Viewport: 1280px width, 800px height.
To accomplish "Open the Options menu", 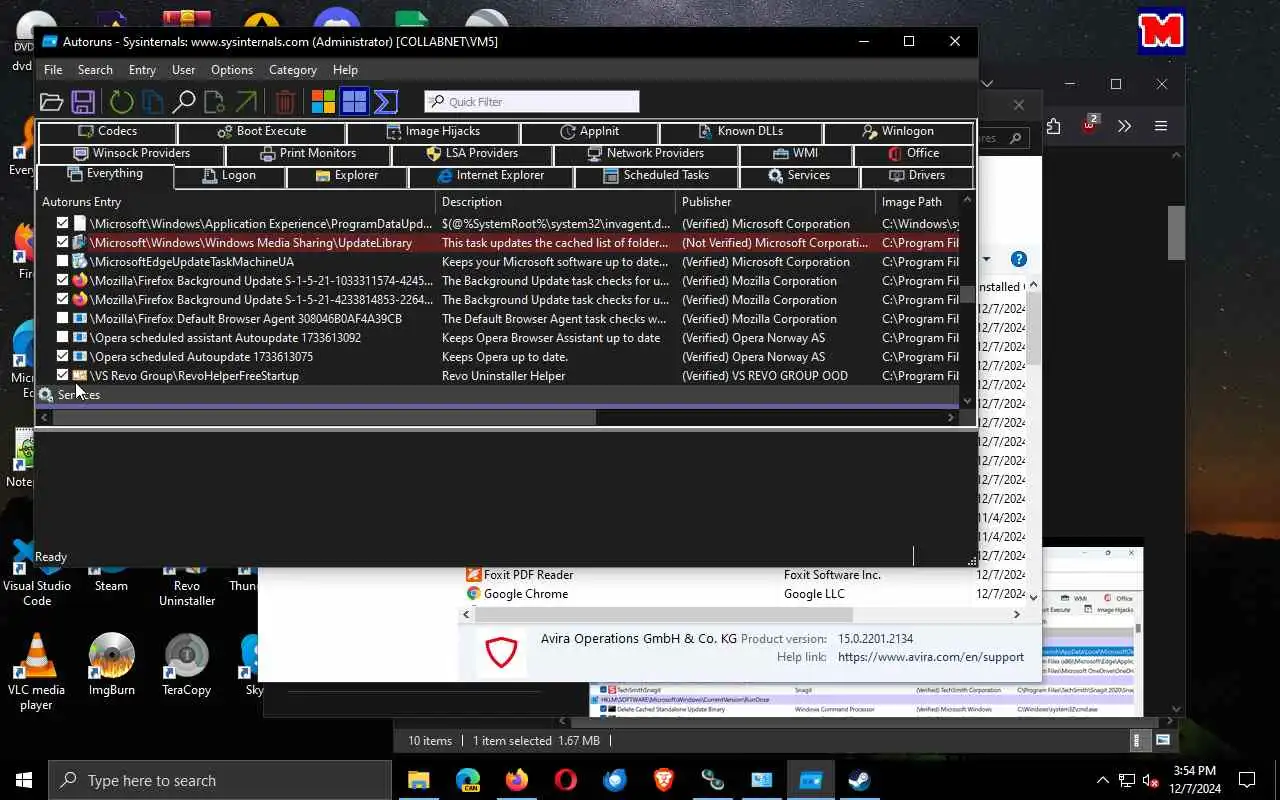I will click(x=232, y=70).
